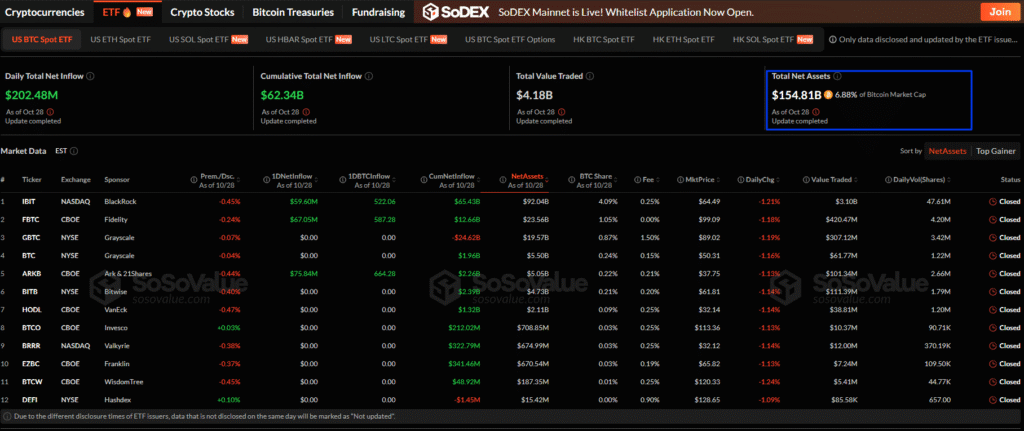Click the Closed clock icon in DEFI row
The height and width of the screenshot is (431, 1024).
(x=993, y=398)
